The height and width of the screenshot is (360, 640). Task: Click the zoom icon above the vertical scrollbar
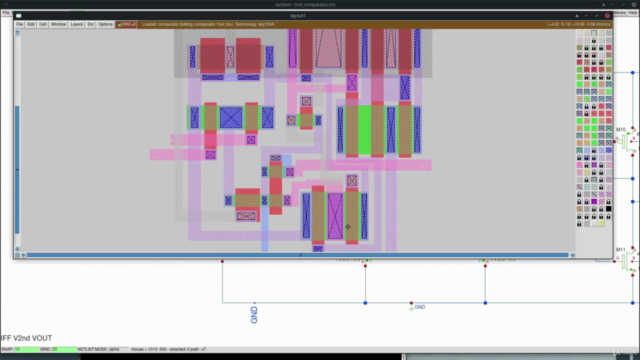click(17, 33)
